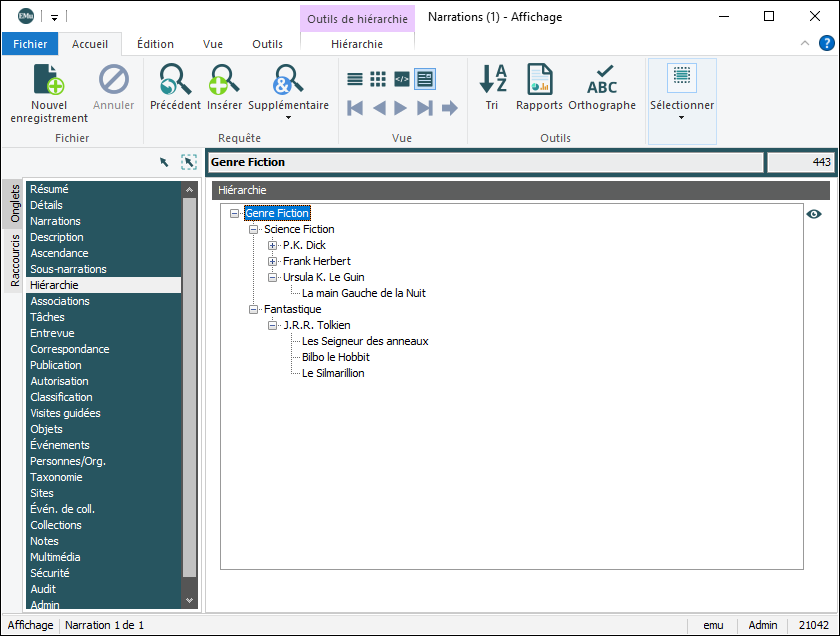This screenshot has width=840, height=636.
Task: Open the Sélectionner dropdown
Action: [682, 117]
